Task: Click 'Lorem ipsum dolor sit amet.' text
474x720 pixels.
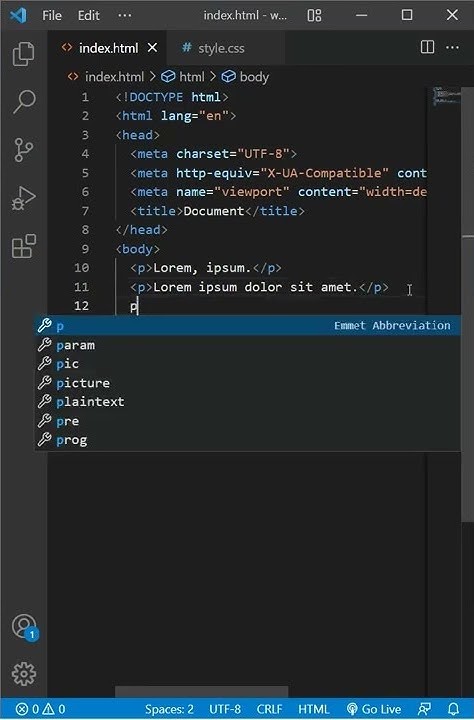Action: (255, 287)
